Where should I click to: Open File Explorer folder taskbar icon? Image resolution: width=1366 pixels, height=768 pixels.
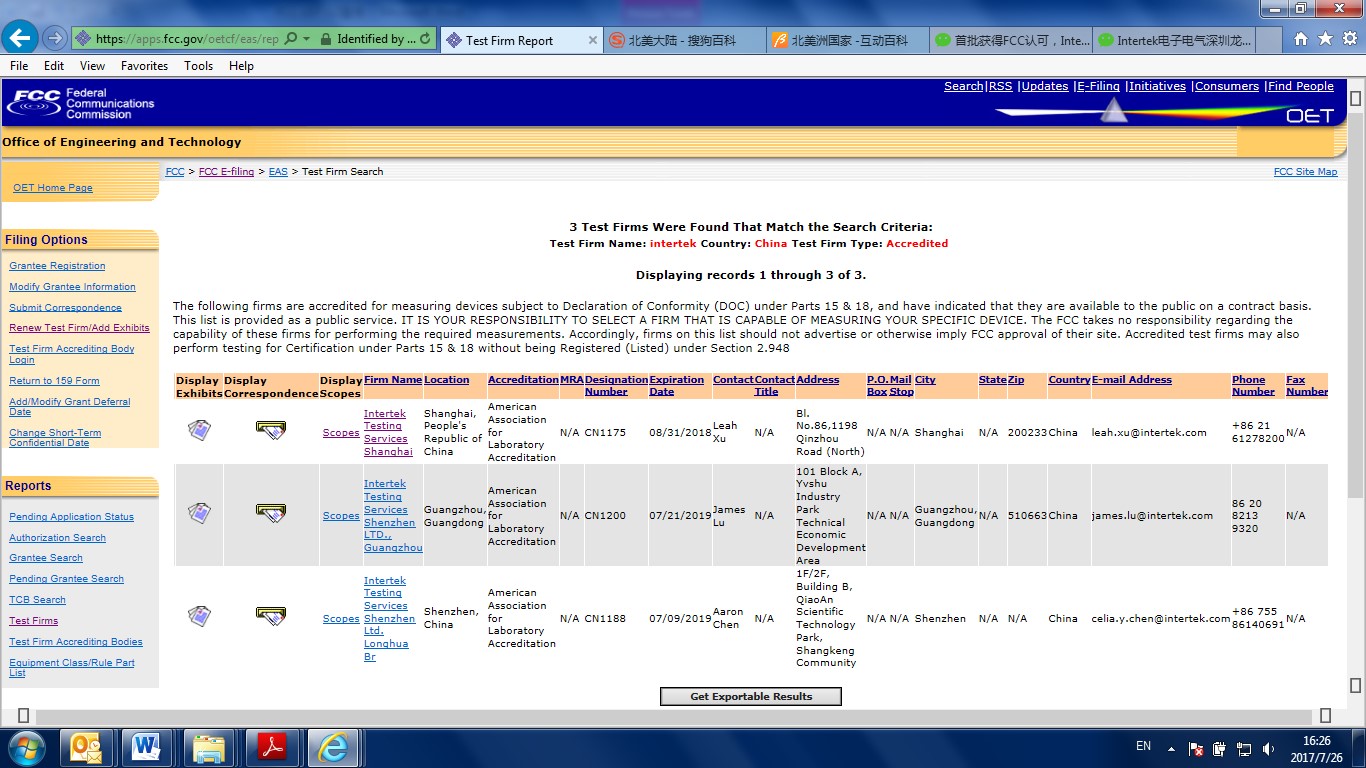click(209, 747)
